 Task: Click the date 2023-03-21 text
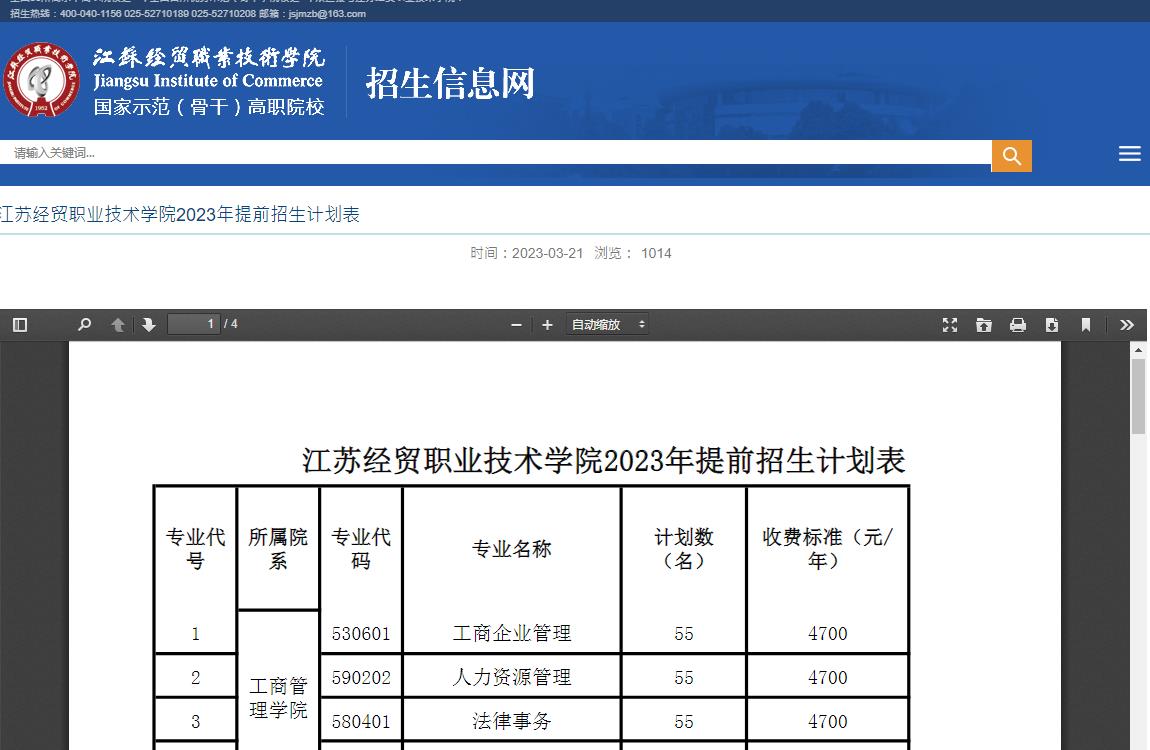click(547, 253)
